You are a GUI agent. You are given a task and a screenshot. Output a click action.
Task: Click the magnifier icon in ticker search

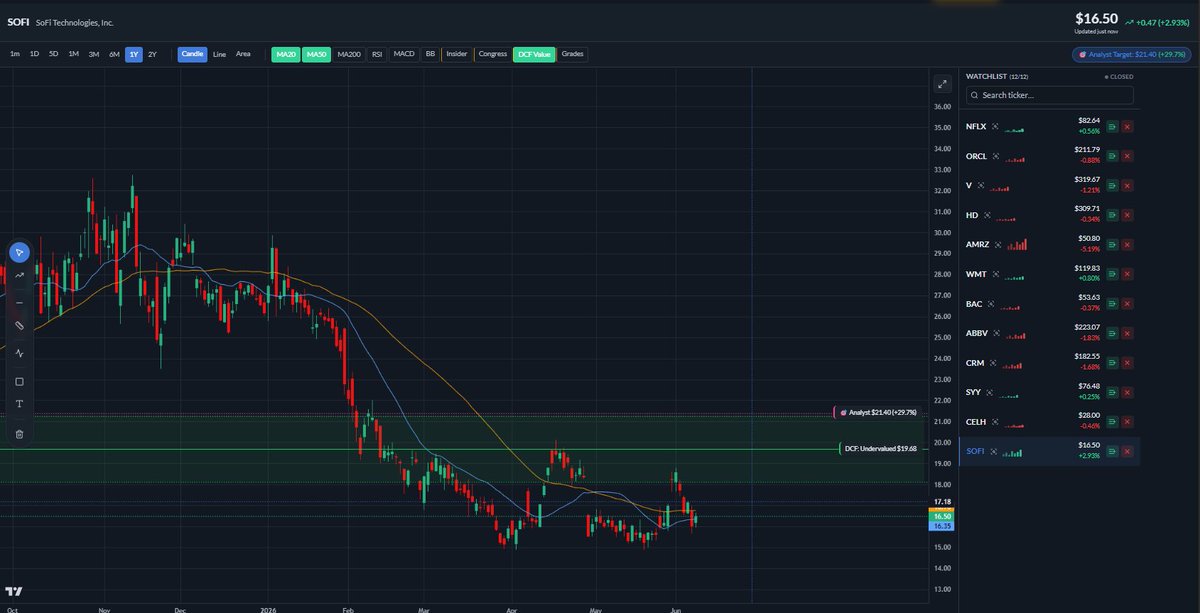point(974,95)
